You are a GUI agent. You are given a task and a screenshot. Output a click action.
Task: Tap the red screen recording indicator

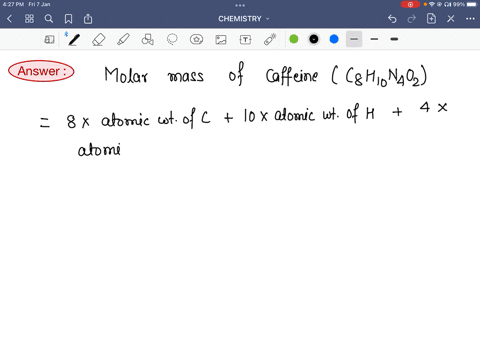410,4
